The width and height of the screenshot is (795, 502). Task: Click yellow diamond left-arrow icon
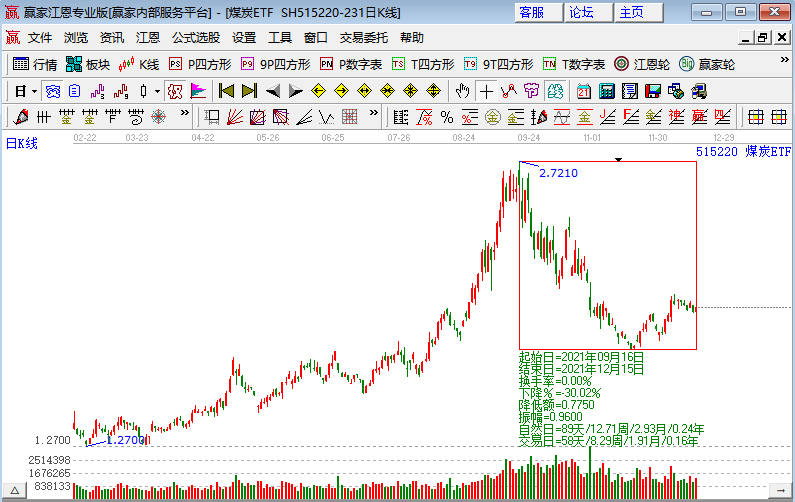318,92
